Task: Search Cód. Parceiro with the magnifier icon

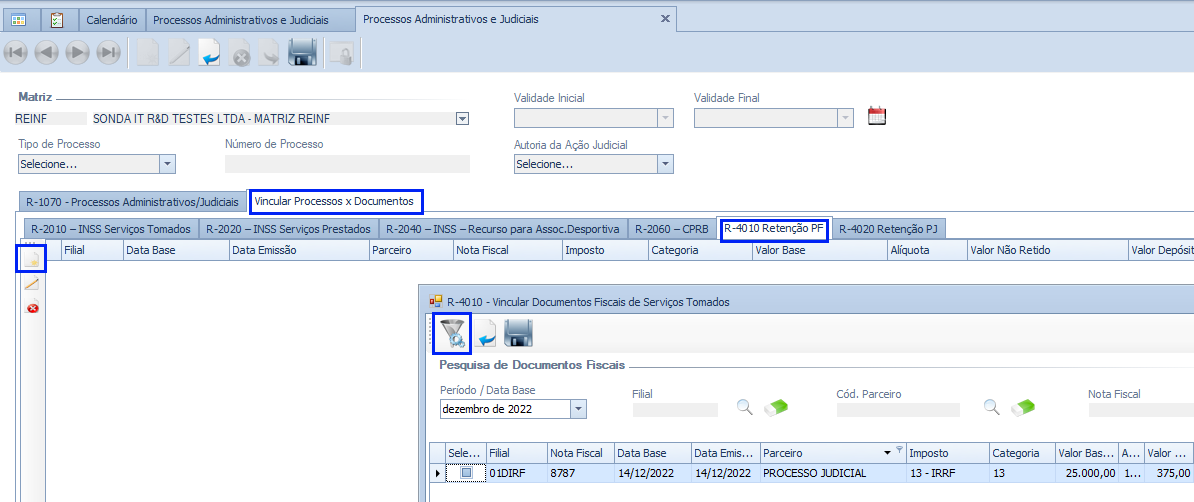Action: coord(991,407)
